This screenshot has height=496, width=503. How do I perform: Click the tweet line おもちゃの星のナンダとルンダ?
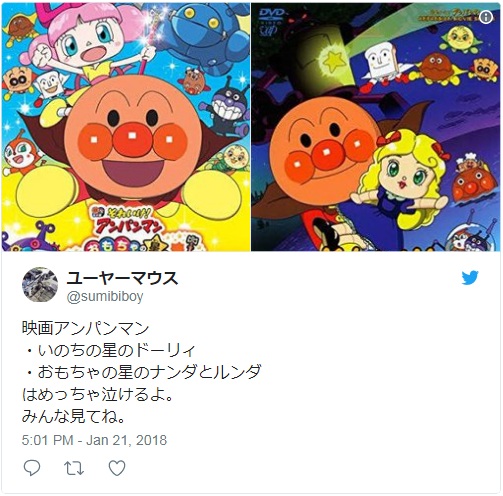143,372
